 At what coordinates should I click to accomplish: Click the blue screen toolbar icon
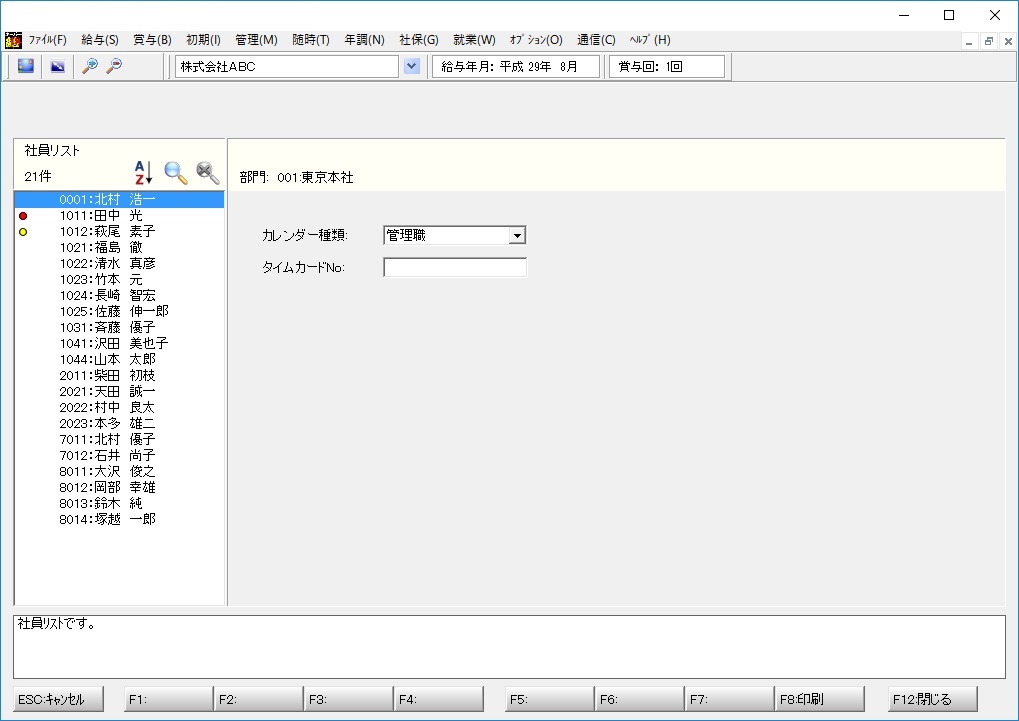coord(26,66)
